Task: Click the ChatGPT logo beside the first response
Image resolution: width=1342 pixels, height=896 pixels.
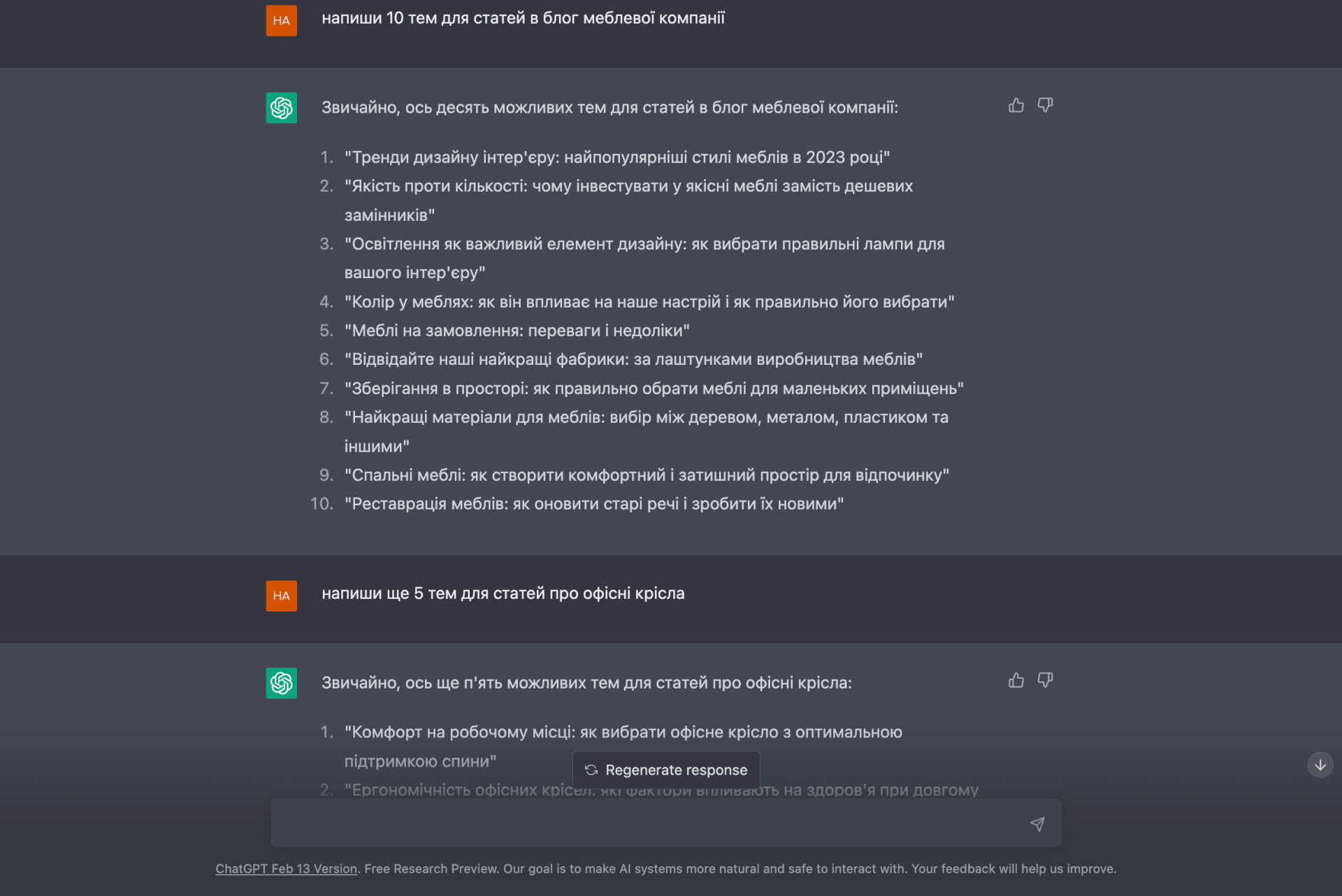Action: 282,108
